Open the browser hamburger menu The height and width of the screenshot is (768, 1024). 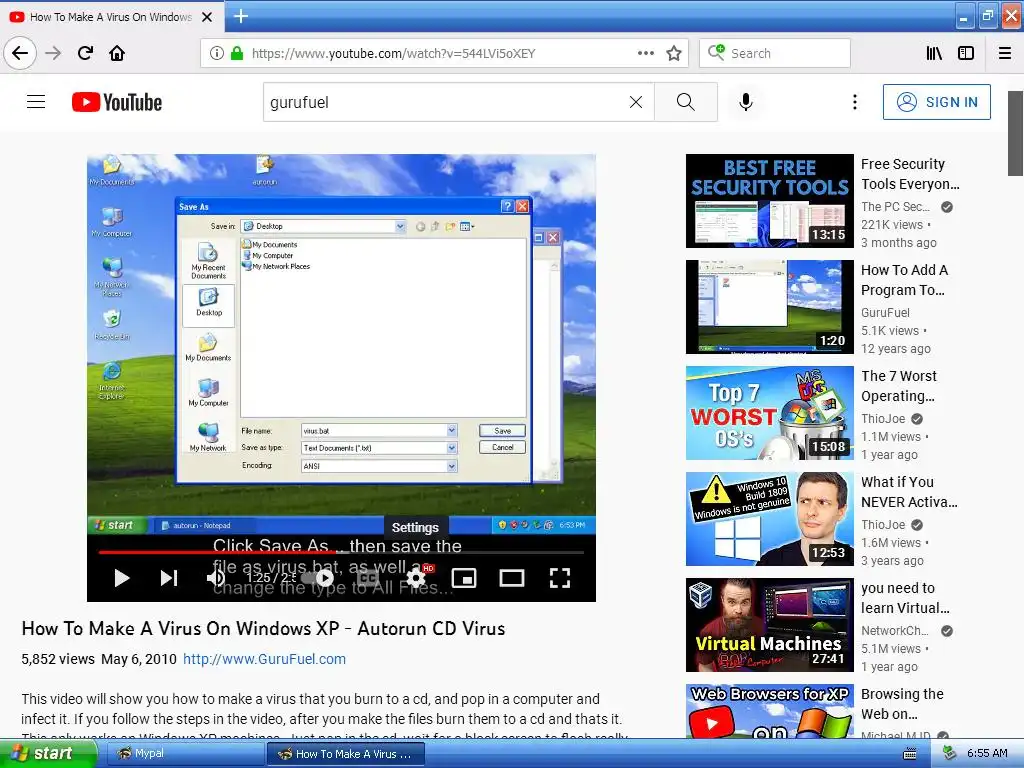coord(1005,53)
